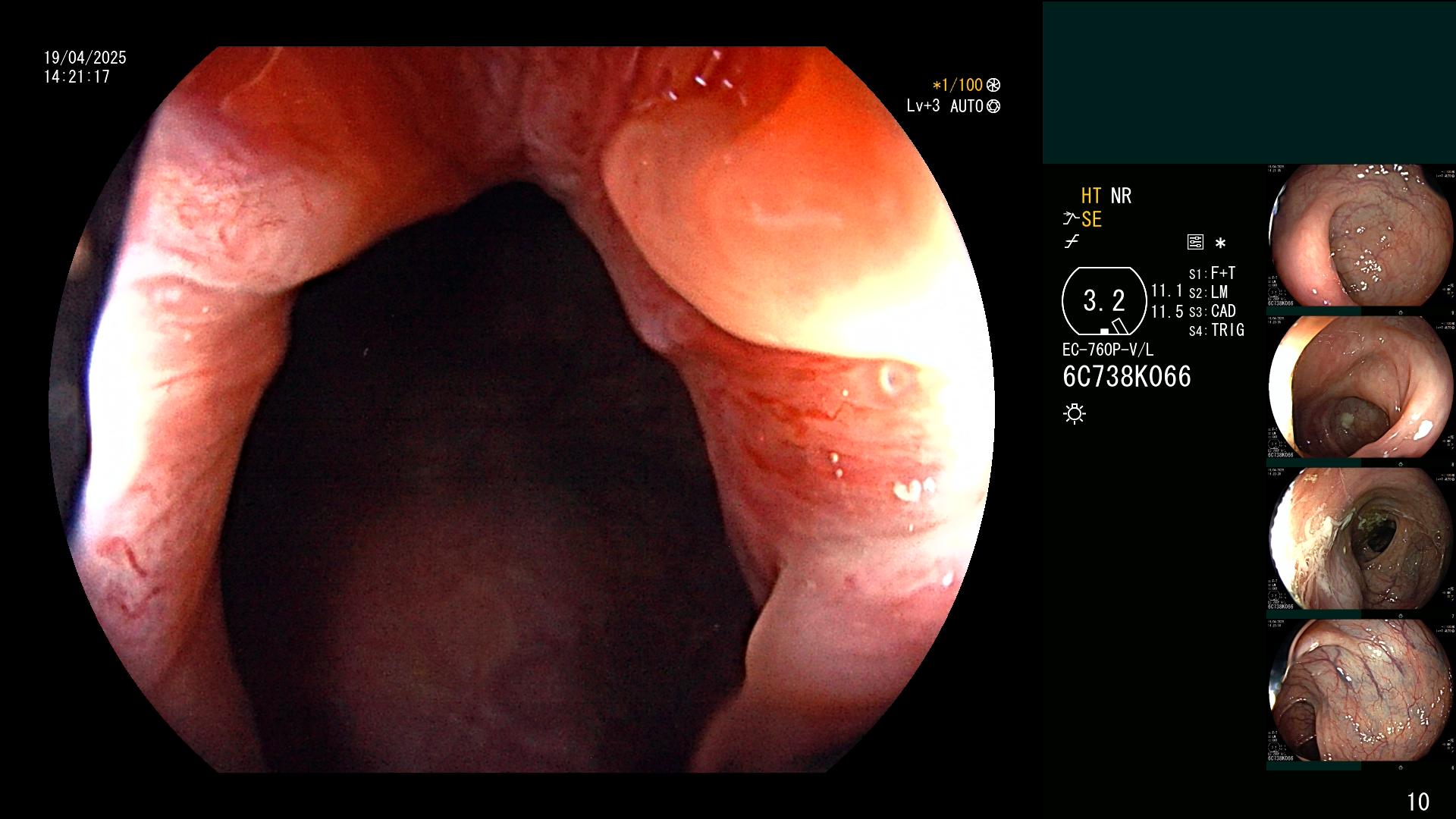
Task: Click the main live endoscopy image
Action: click(x=522, y=409)
